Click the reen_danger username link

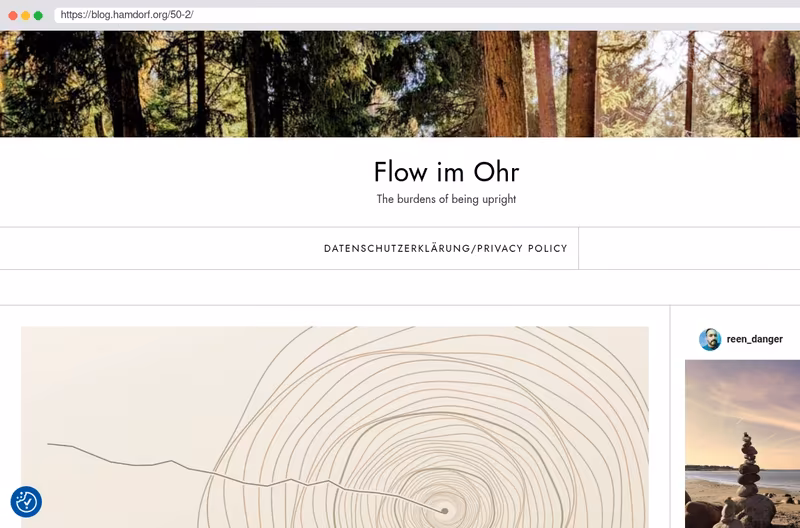(754, 339)
